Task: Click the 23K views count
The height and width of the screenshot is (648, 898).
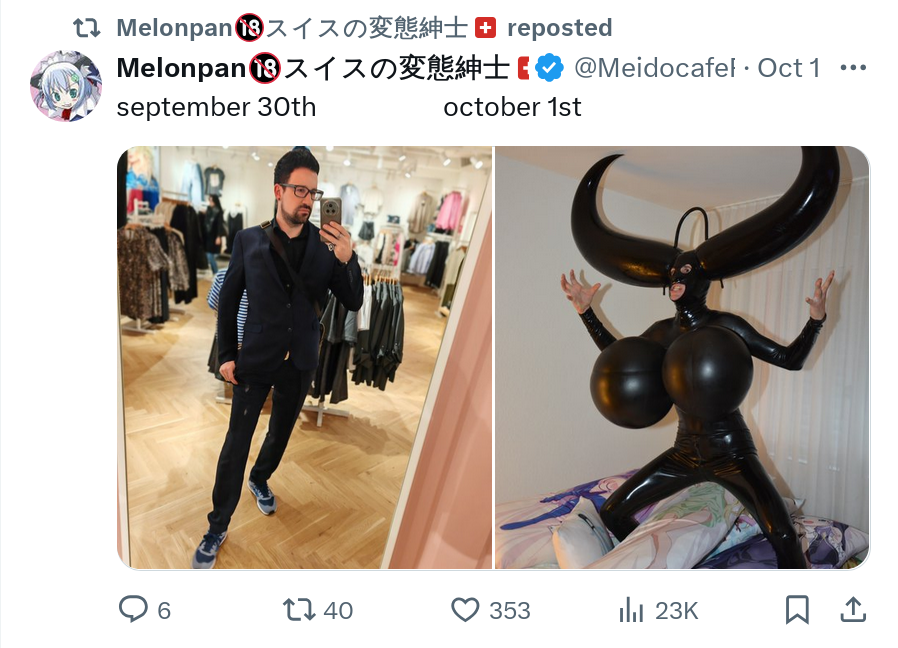Action: 676,611
